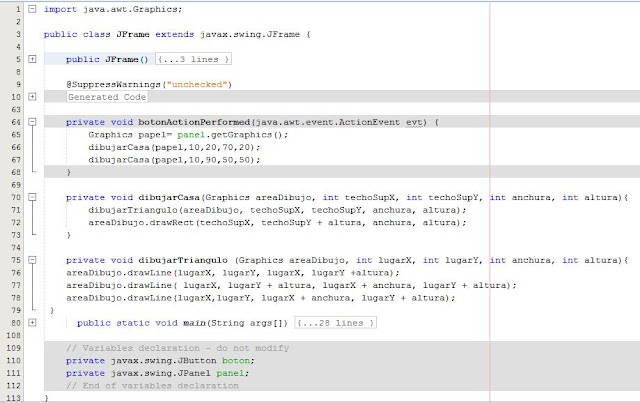Click 'areaDibujo.drawLine' on line 78

point(119,298)
